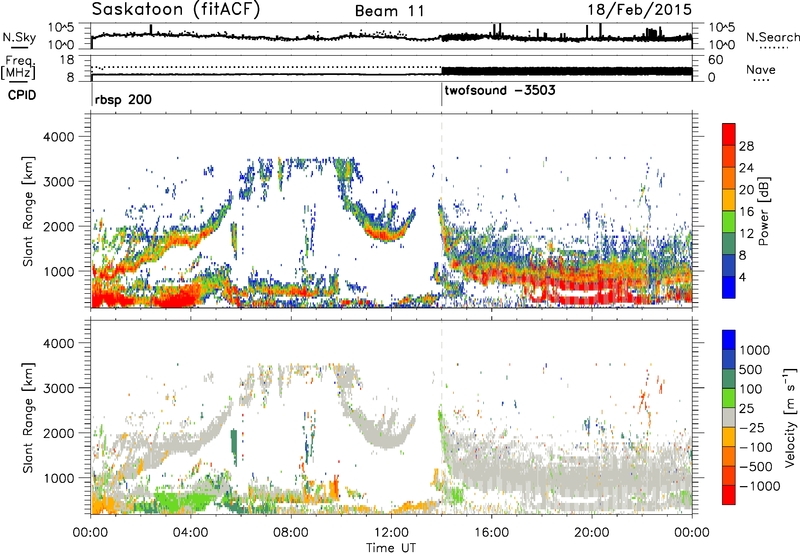Click the '16:00' time axis label

[491, 533]
